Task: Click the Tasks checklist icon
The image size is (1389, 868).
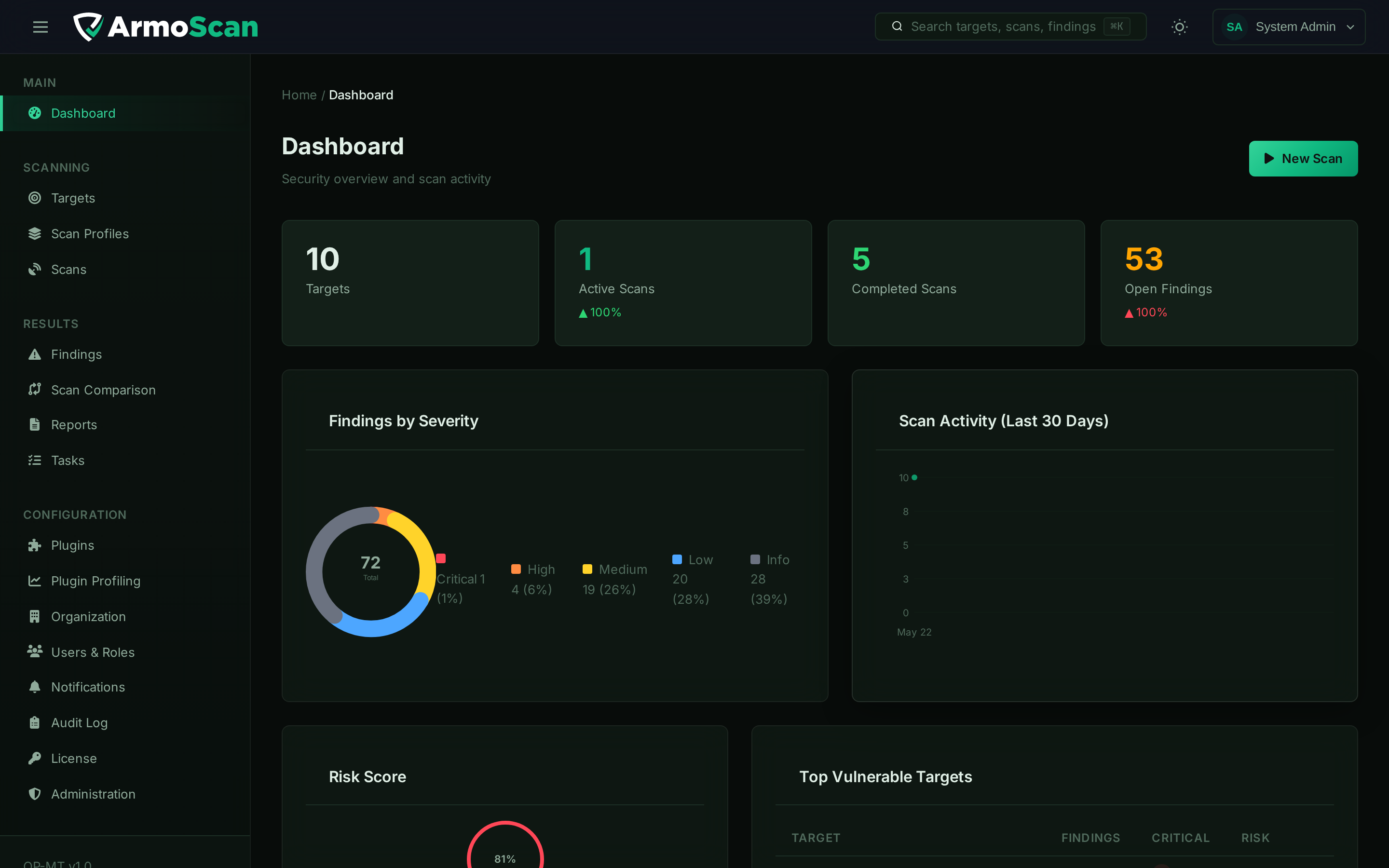Action: (35, 461)
